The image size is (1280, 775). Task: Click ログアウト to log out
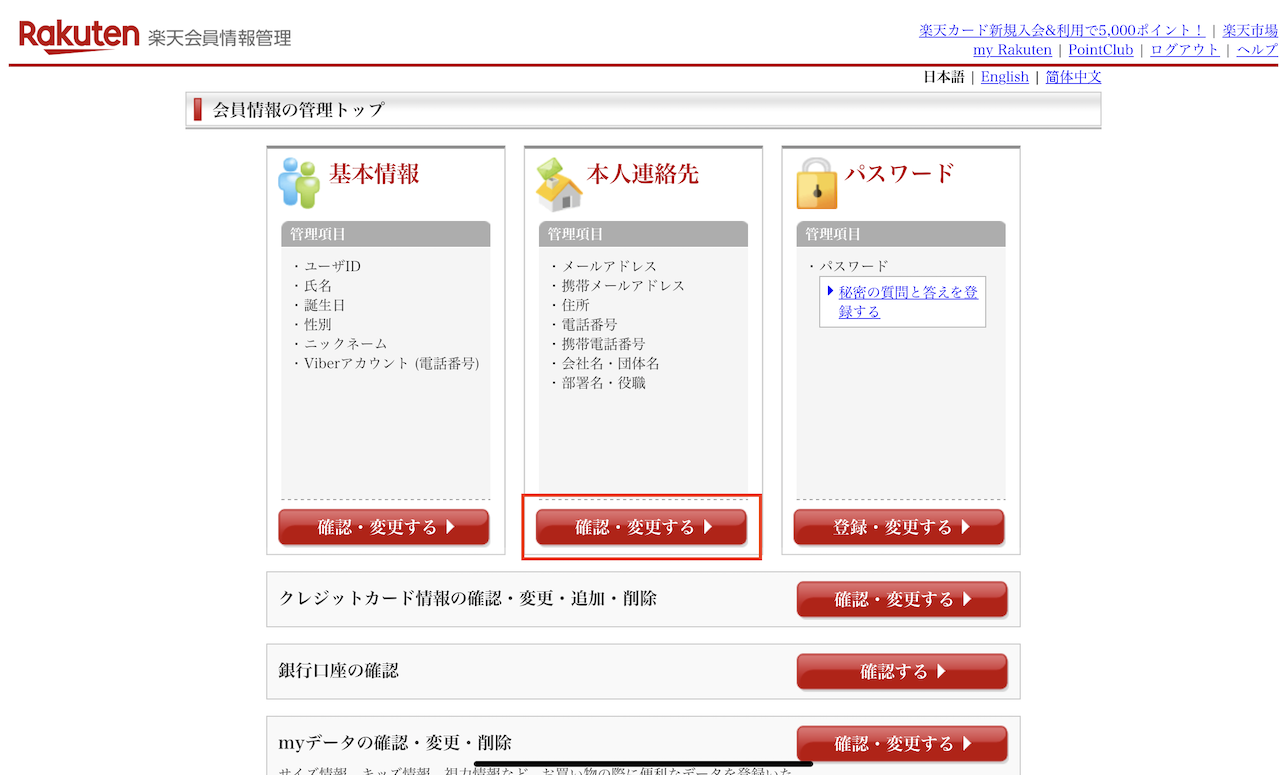tap(1184, 50)
